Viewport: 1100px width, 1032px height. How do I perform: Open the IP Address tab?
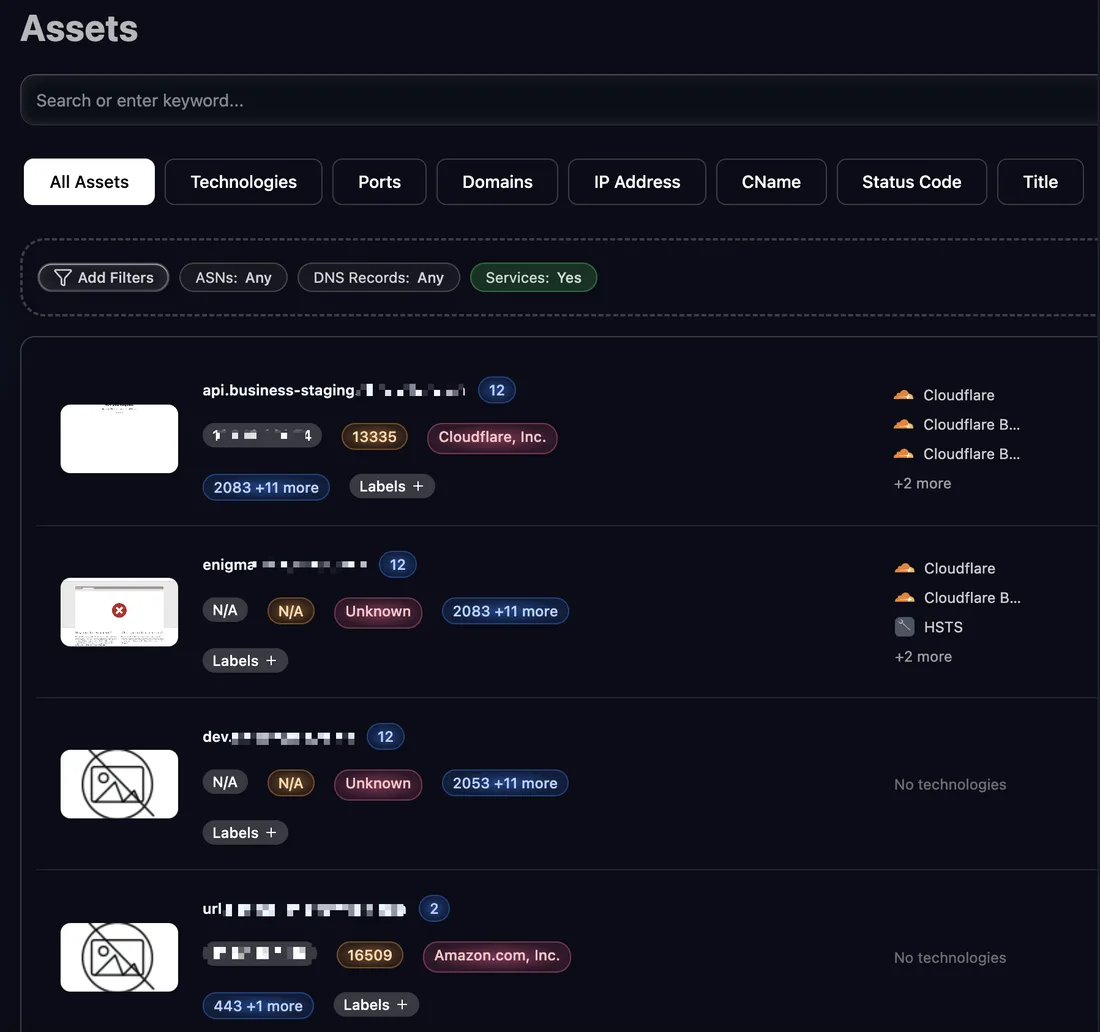(x=637, y=182)
